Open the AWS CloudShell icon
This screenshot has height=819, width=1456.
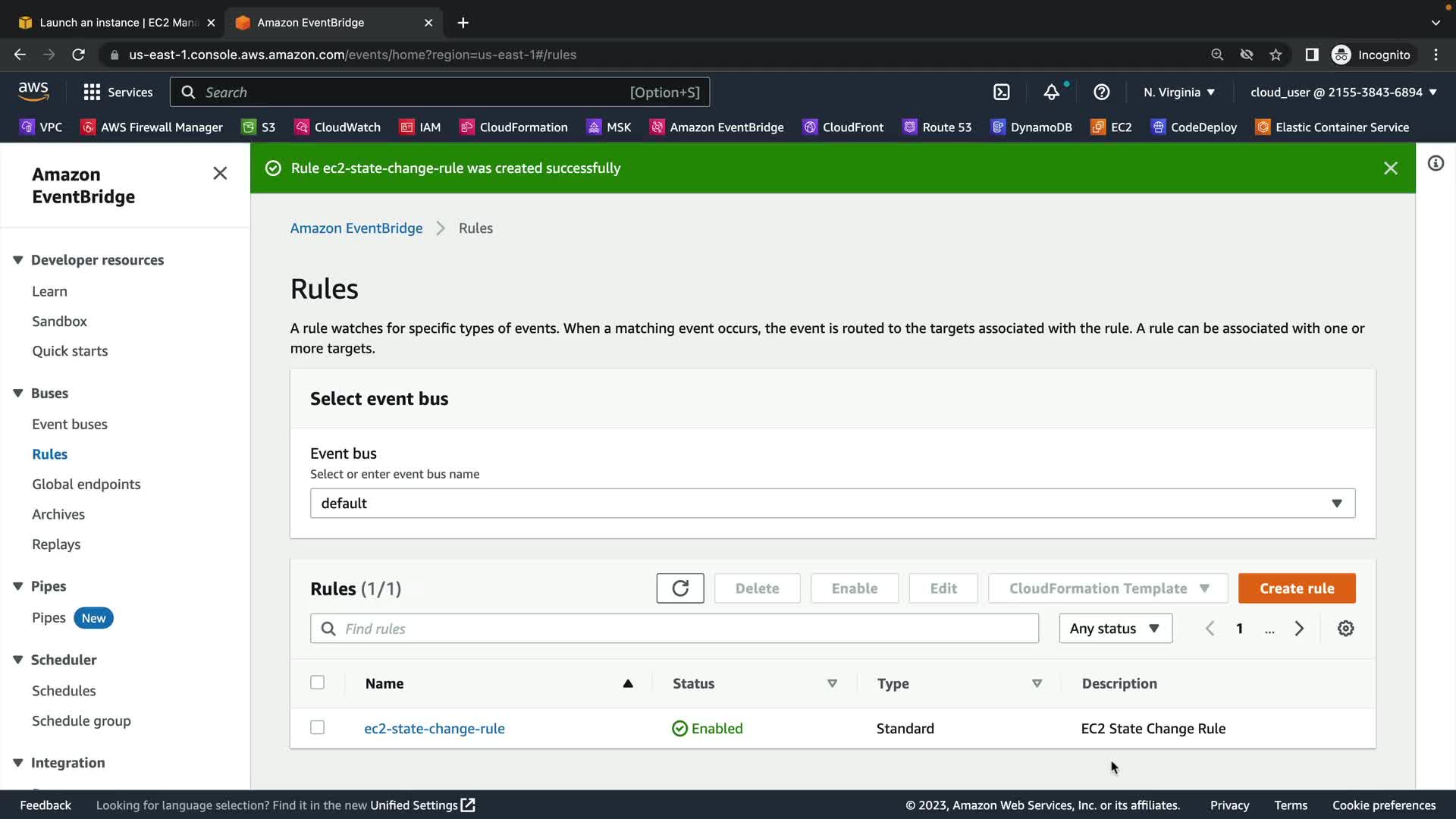click(1001, 93)
